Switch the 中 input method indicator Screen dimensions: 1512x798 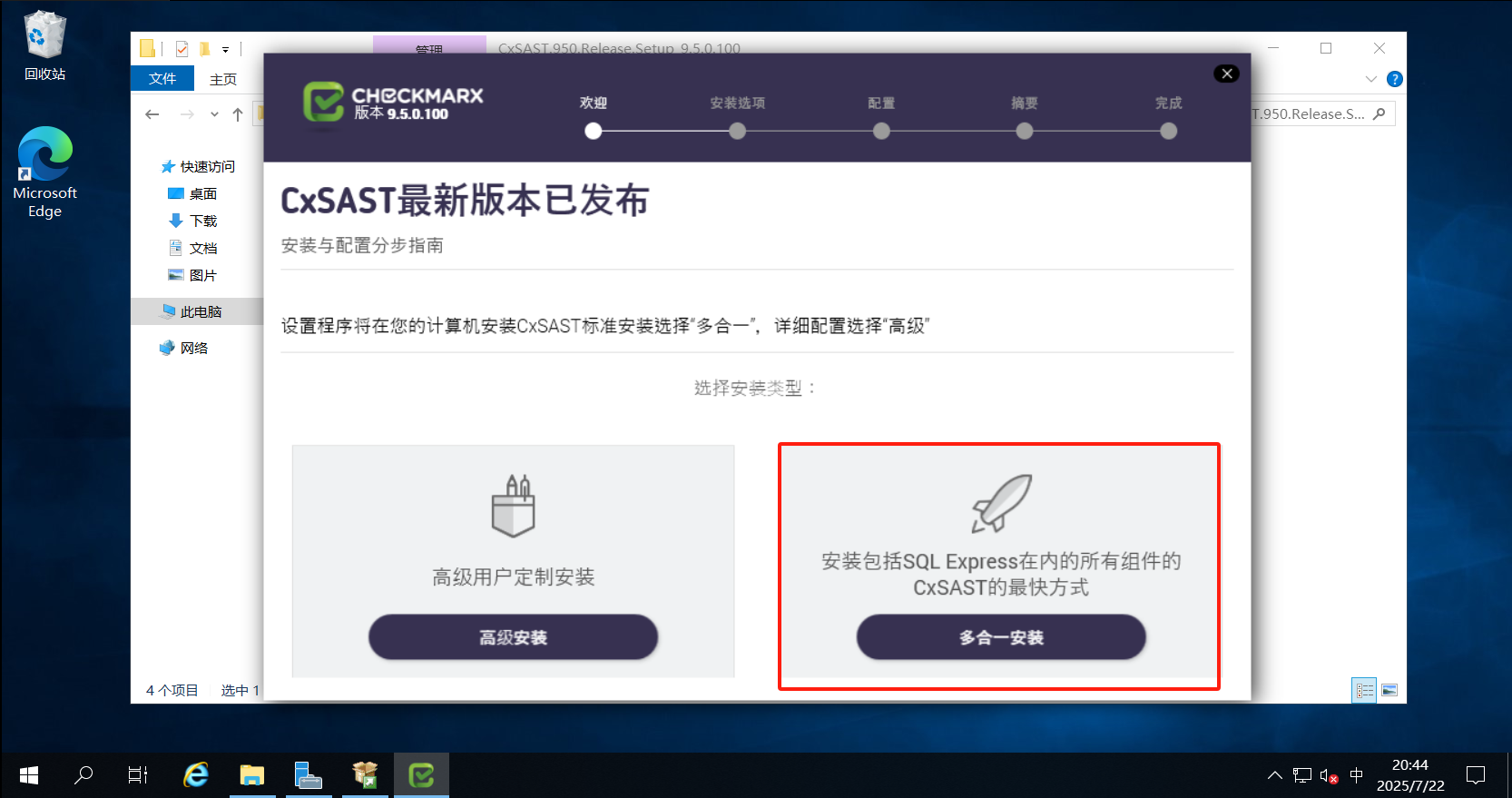(1356, 775)
